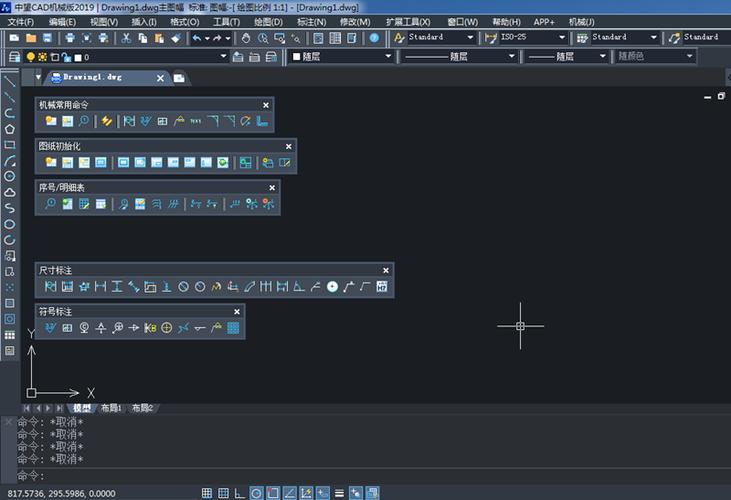Click the Cut scissors icon

pyautogui.click(x=126, y=38)
